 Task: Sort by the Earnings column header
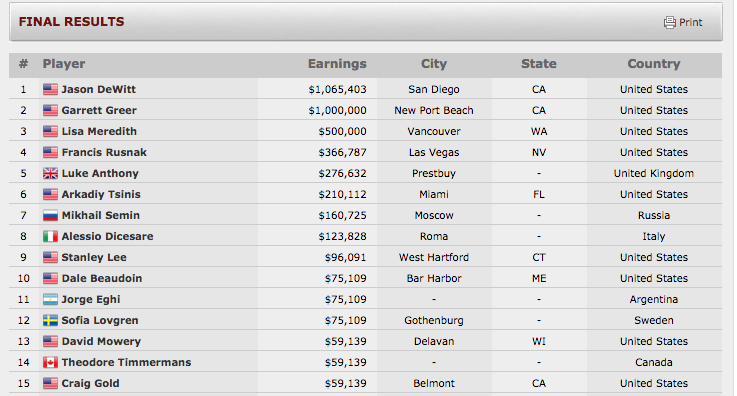point(337,64)
